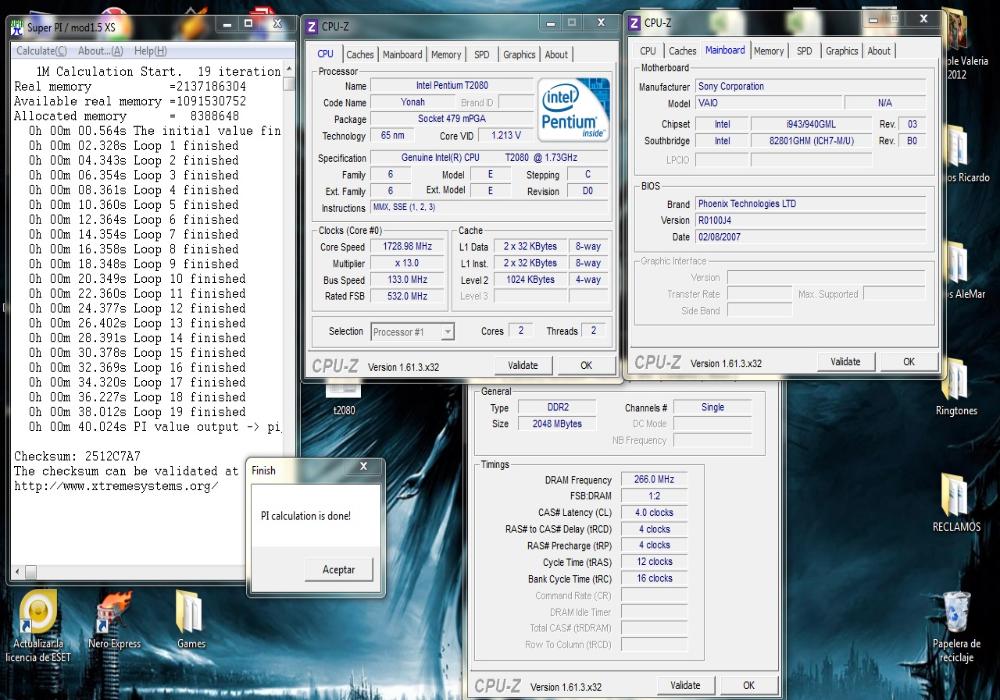Select About tab in right CPU-Z window

879,51
